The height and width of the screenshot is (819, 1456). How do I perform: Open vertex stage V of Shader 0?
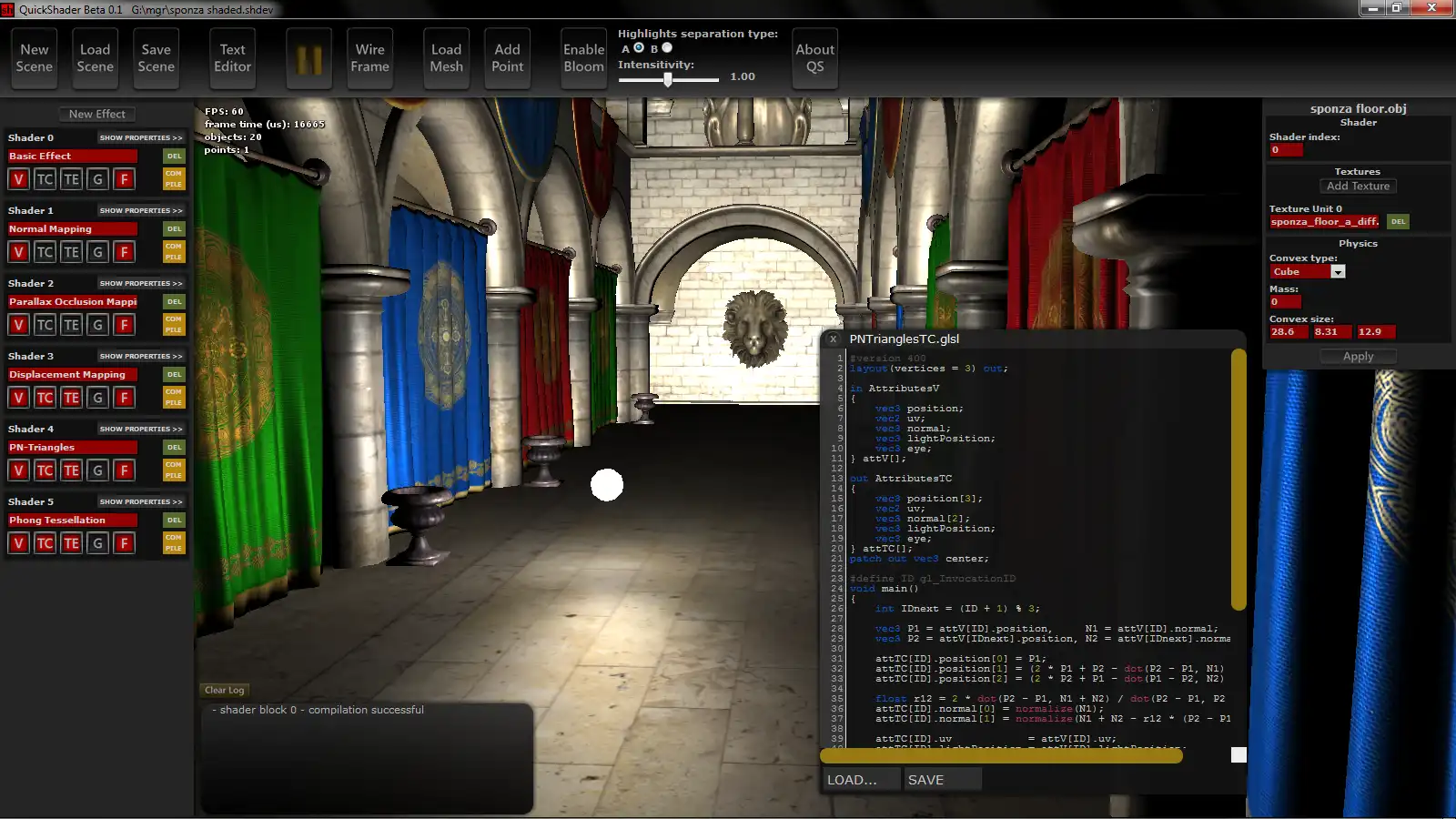click(x=18, y=179)
